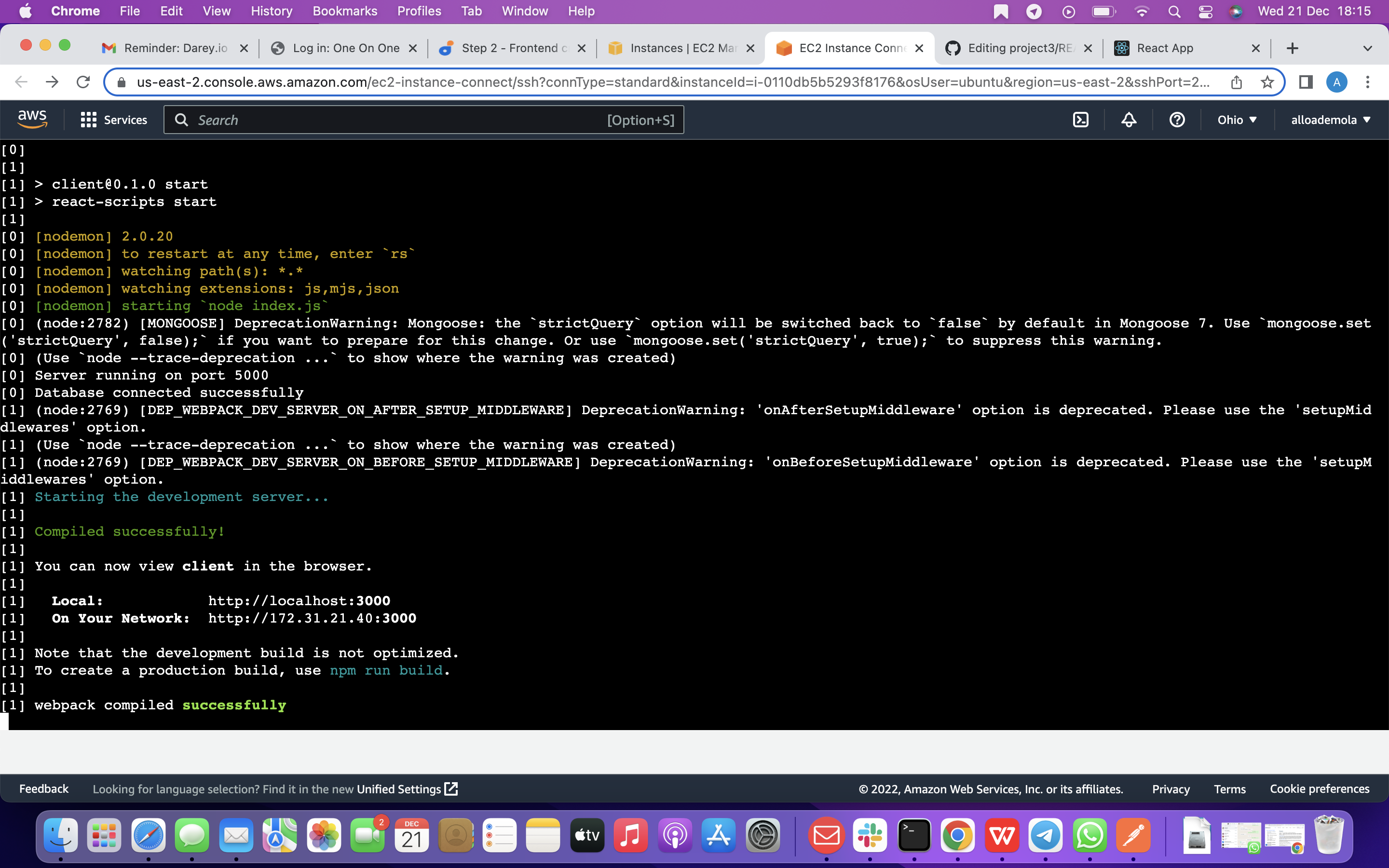Click the Feedback link
Image resolution: width=1389 pixels, height=868 pixels.
point(43,788)
